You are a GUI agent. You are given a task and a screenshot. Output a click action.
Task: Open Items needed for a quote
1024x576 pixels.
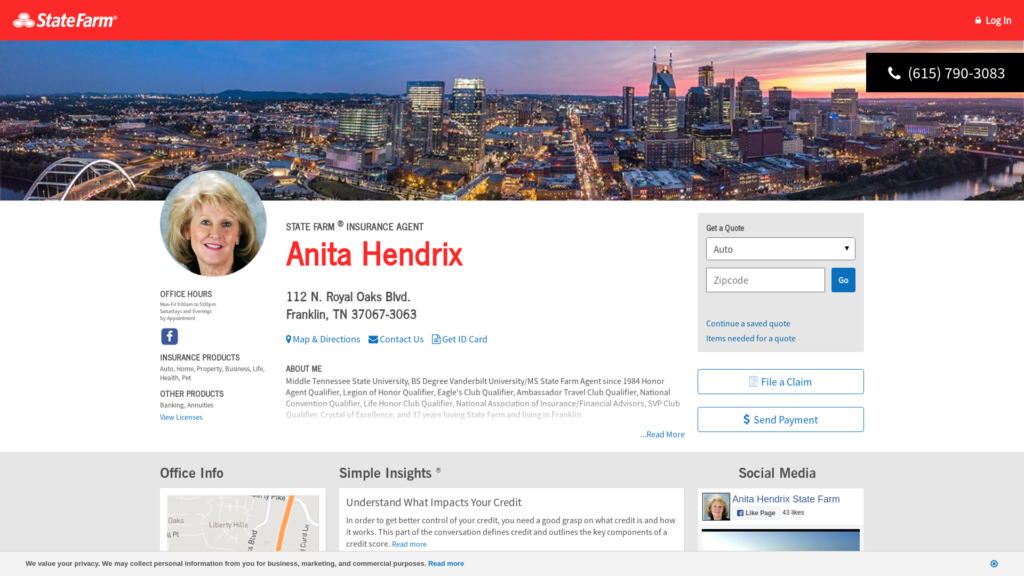pos(751,339)
